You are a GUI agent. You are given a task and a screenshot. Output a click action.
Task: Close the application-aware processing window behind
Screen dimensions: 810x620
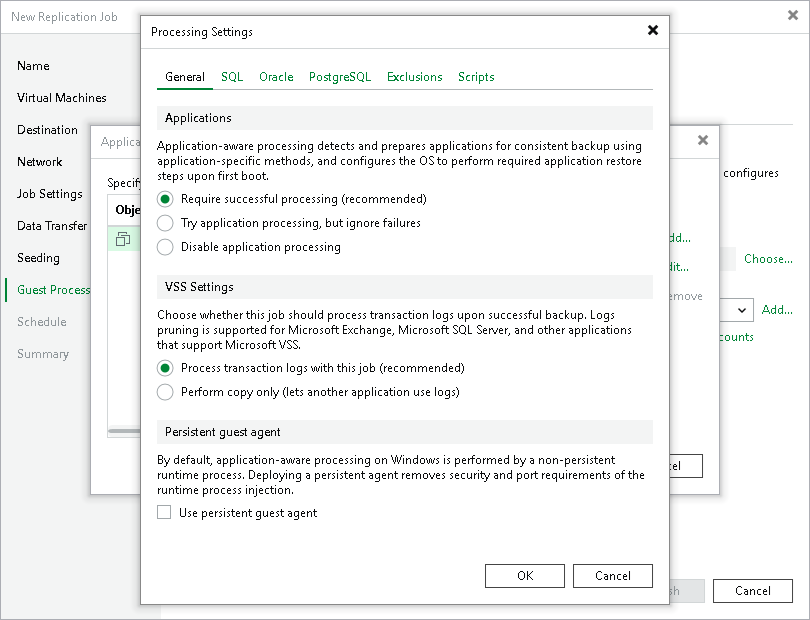coord(703,140)
